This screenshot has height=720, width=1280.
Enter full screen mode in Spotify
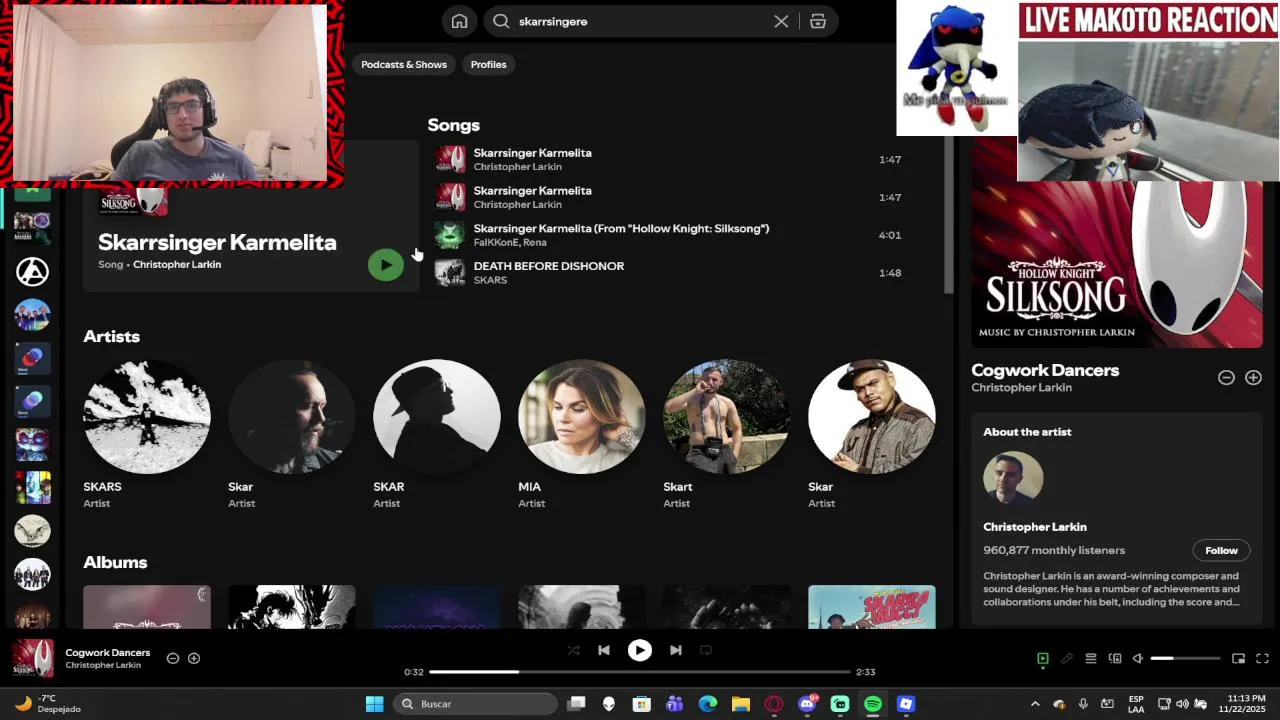click(1262, 658)
